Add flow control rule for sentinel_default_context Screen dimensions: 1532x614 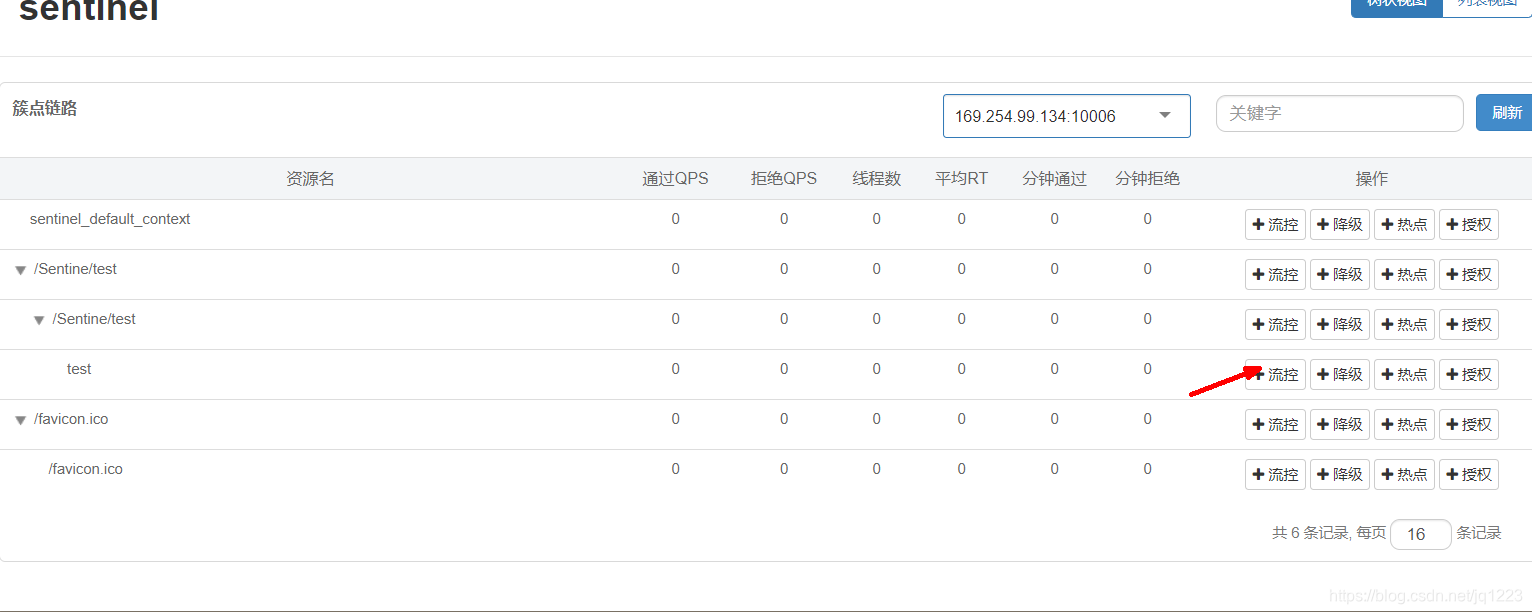click(x=1275, y=225)
